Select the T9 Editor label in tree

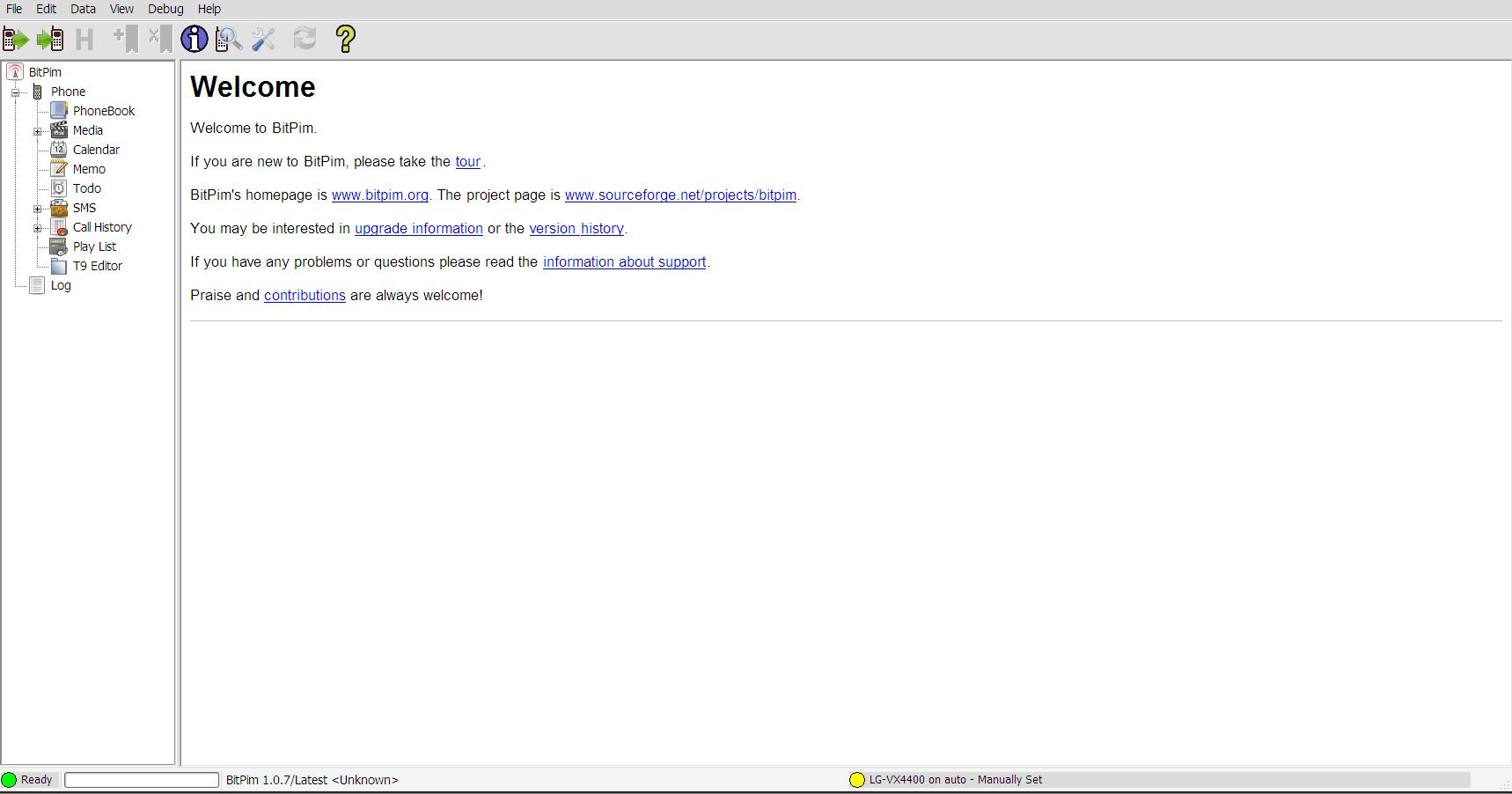click(98, 266)
